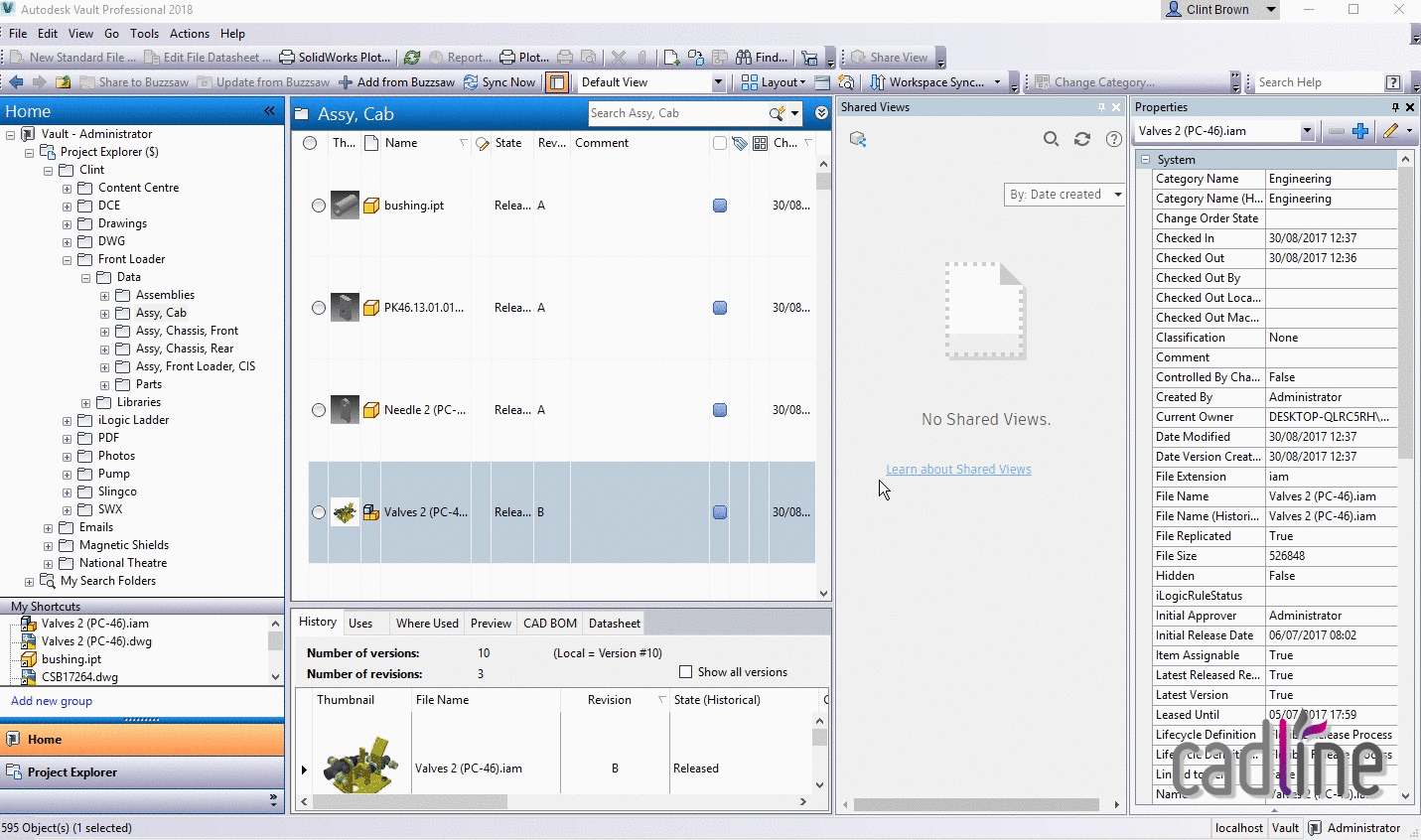1421x840 pixels.
Task: Go back using the blue arrow
Action: click(16, 82)
